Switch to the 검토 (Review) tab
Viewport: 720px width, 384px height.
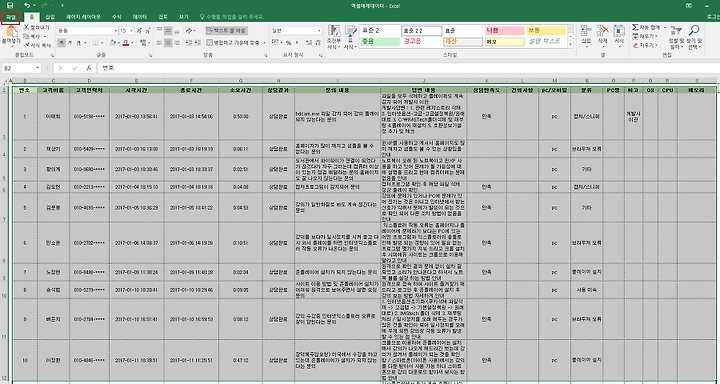(x=163, y=17)
